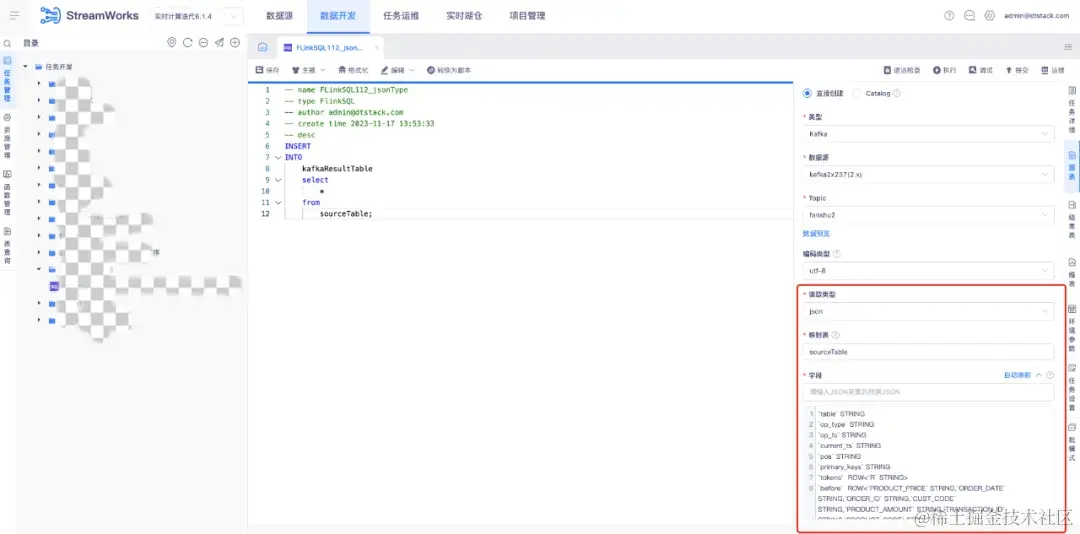Open the project selector 实时计算迭代6.1.4 dropdown
Viewport: 1080px width, 534px height.
coord(196,16)
